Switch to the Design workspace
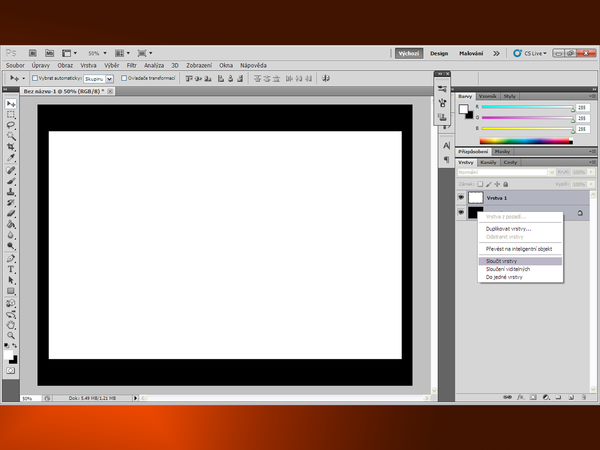Screen dimensions: 600x450 point(439,53)
